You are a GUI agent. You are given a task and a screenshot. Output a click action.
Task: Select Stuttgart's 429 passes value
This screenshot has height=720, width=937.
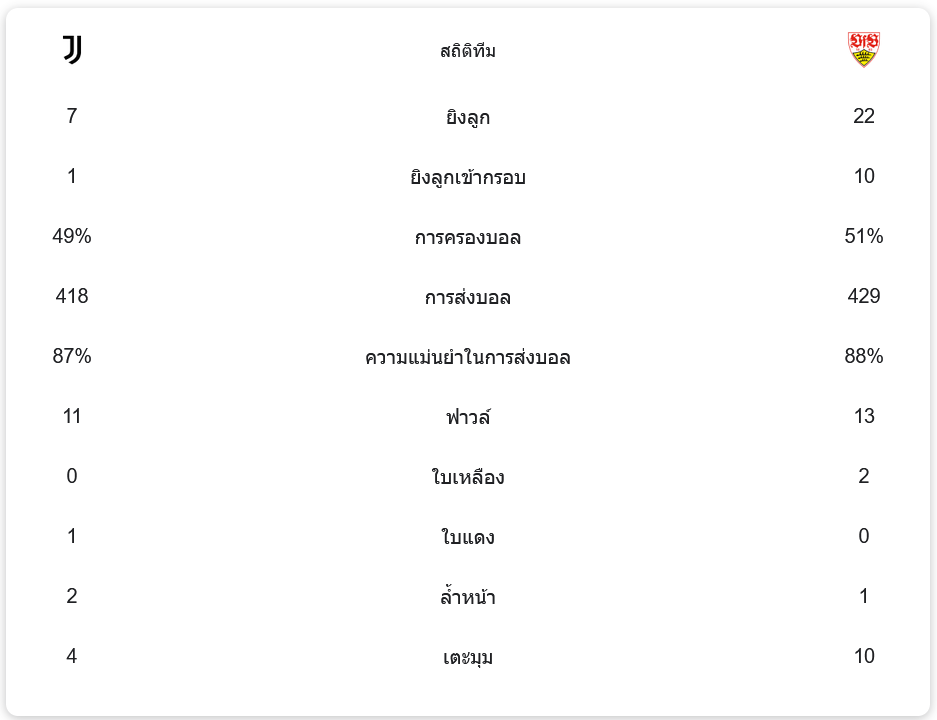coord(864,296)
